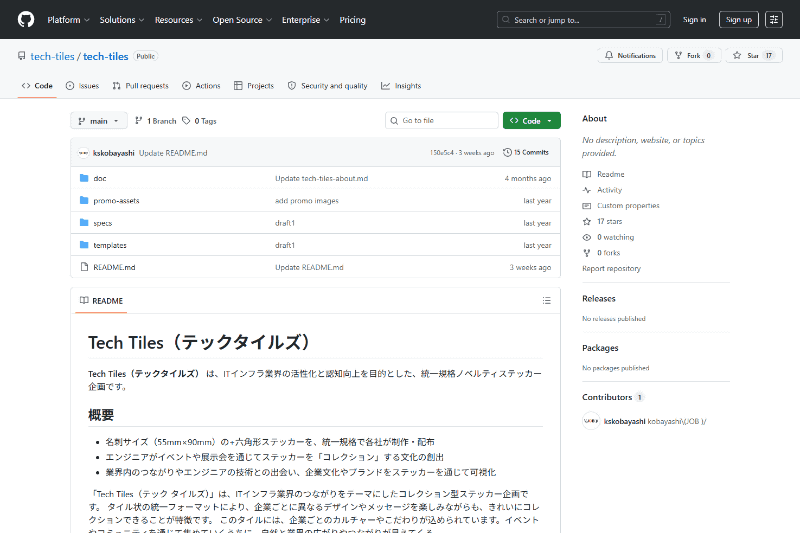This screenshot has width=800, height=533.
Task: Focus the Go to file field
Action: pos(442,120)
